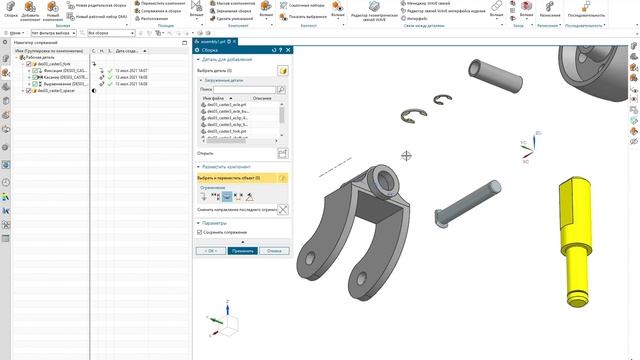This screenshot has height=360, width=640.
Task: Open the Вся сборка scope dropdown
Action: (111, 33)
